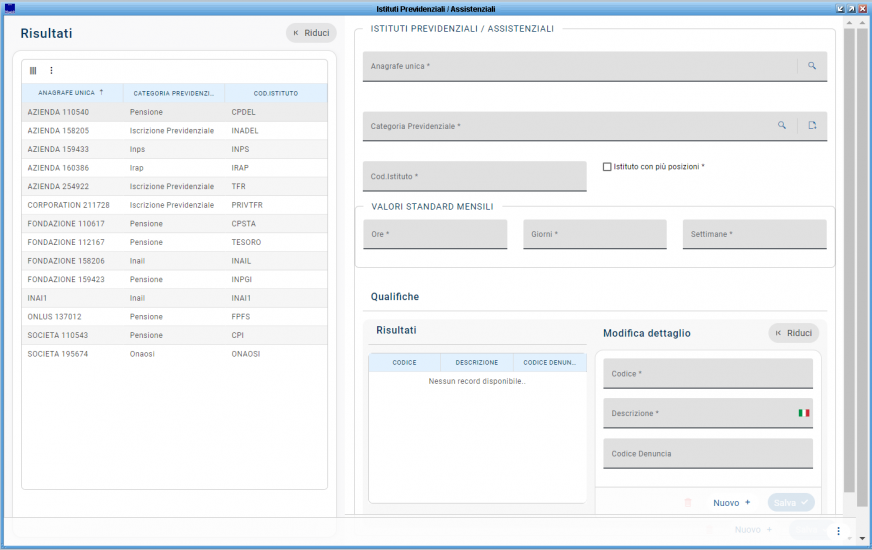Click the Ore input field
Screen dimensions: 872x550
tap(435, 234)
